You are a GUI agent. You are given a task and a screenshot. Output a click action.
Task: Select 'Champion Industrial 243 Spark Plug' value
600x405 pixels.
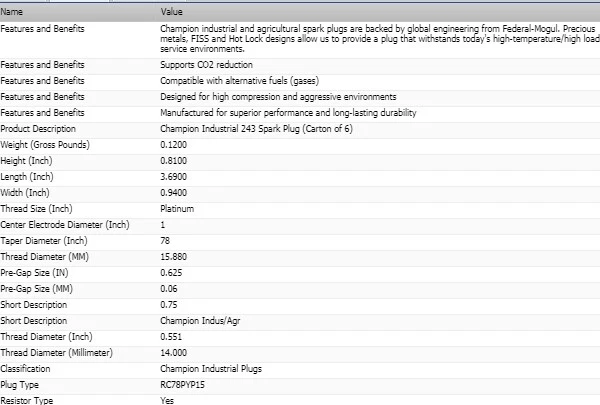(256, 129)
